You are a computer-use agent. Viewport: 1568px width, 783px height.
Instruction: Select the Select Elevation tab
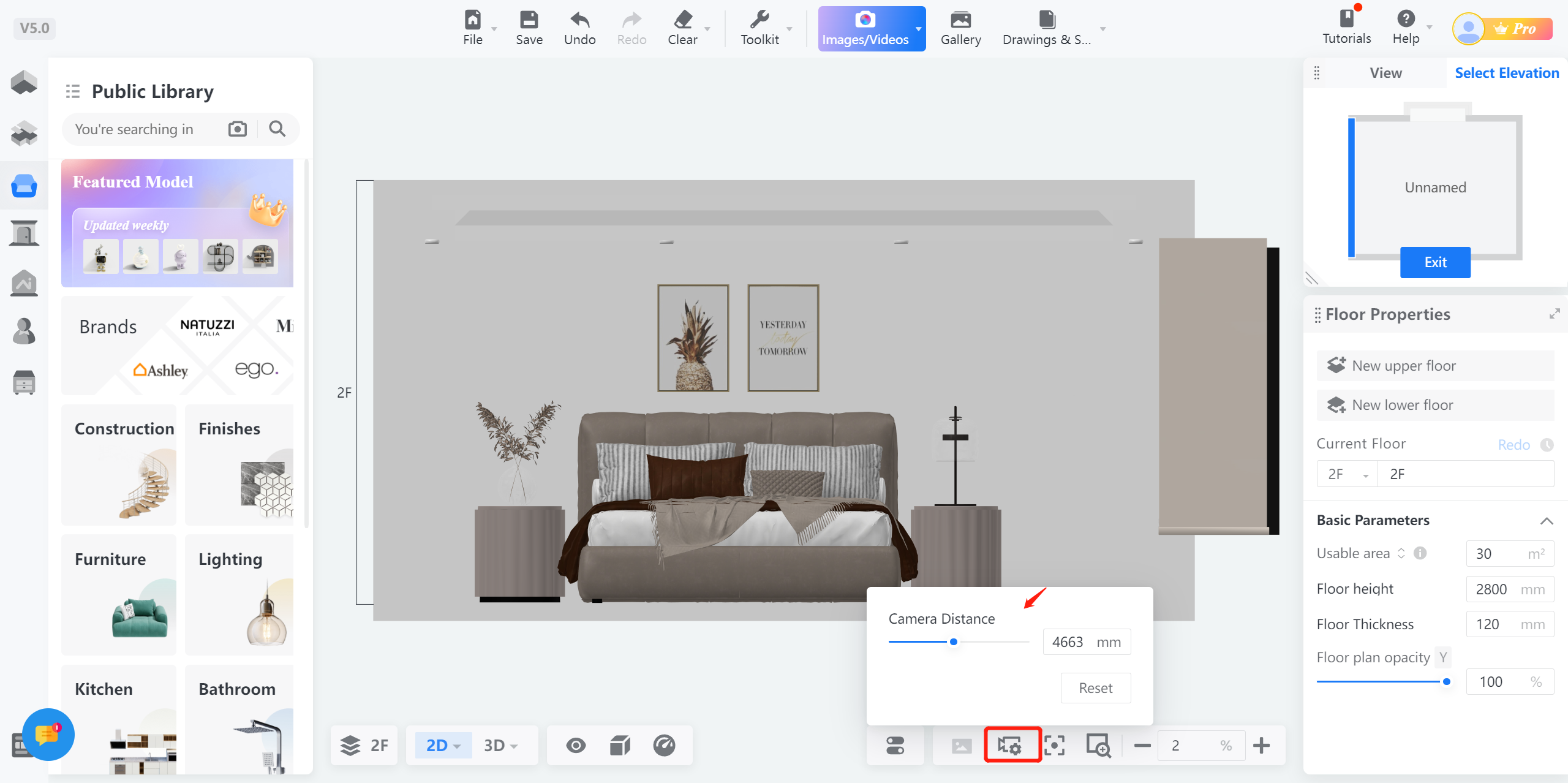pyautogui.click(x=1506, y=73)
